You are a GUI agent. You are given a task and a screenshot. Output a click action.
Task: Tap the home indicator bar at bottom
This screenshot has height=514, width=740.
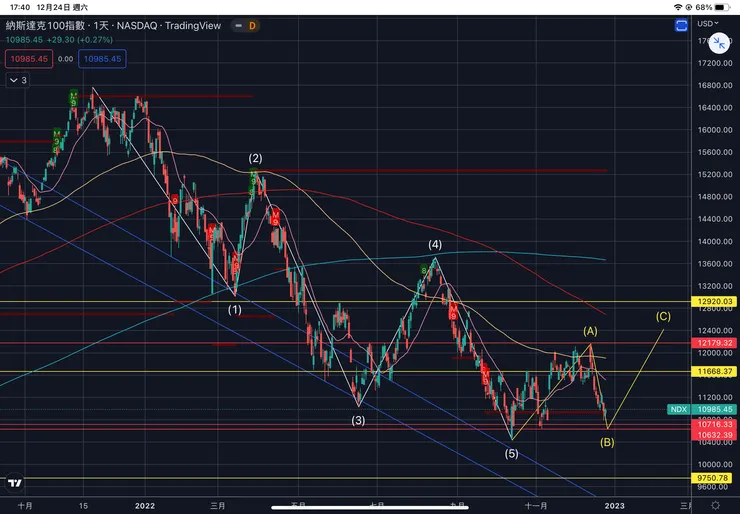point(370,508)
